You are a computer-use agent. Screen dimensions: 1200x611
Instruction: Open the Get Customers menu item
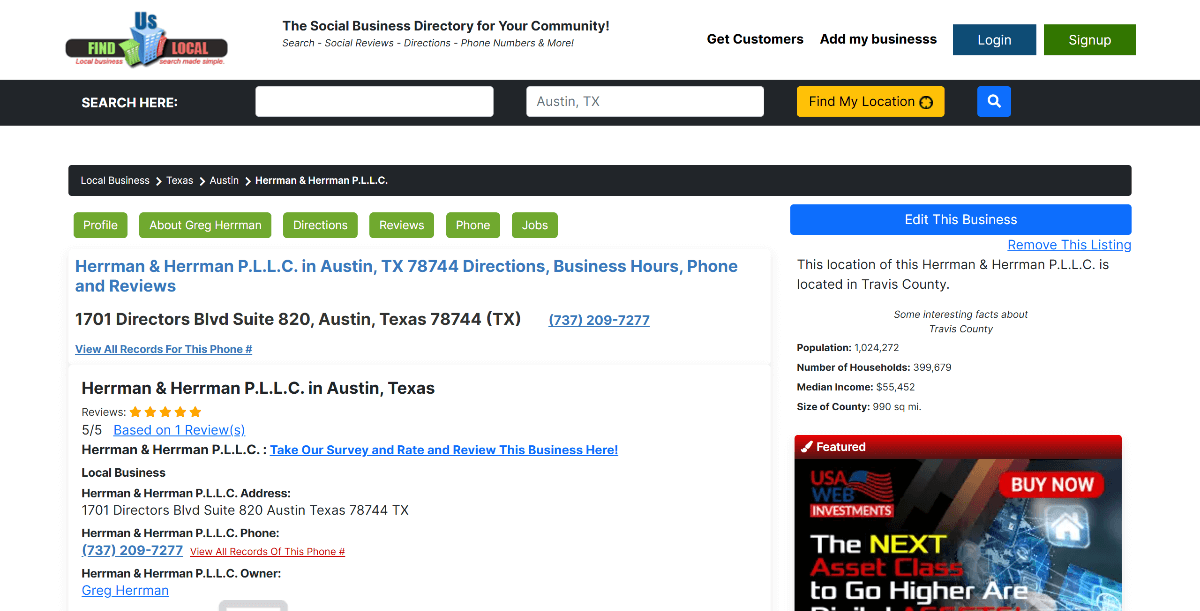755,39
